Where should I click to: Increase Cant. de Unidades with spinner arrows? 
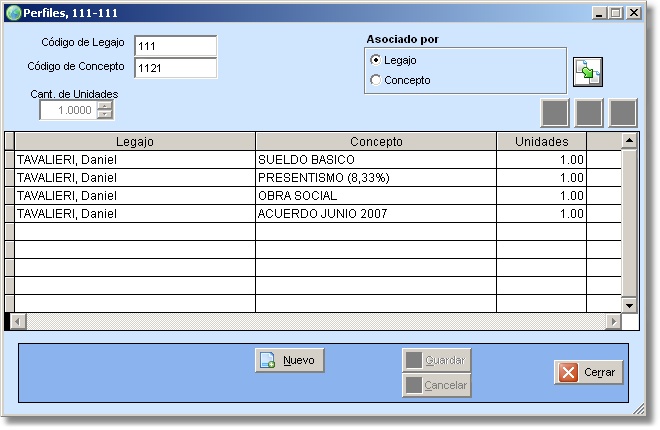104,106
